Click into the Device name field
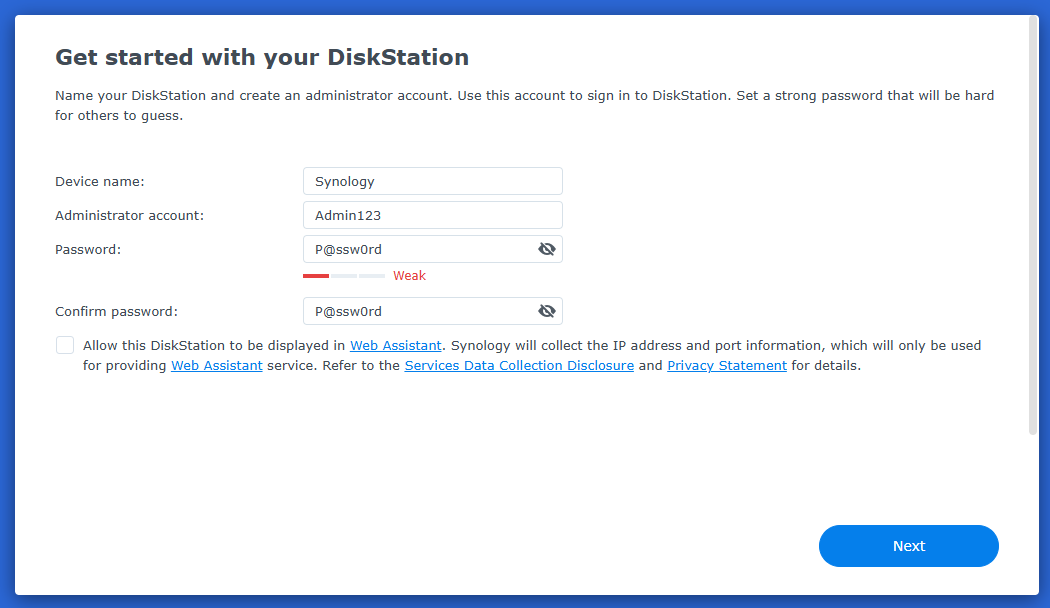This screenshot has height=608, width=1050. point(432,181)
